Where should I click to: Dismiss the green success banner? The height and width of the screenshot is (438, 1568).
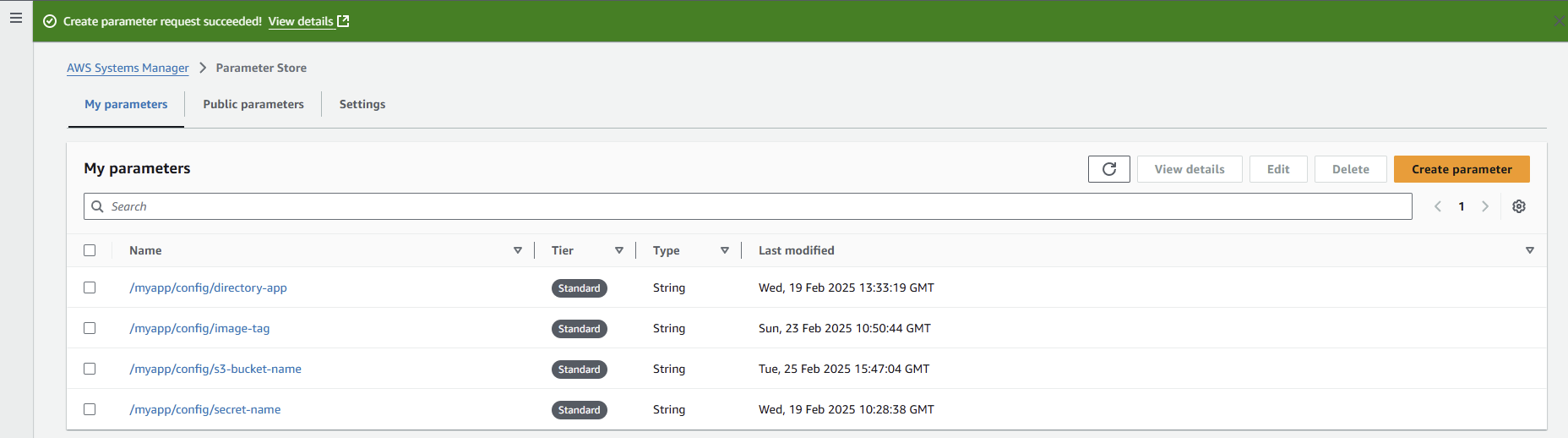click(x=1559, y=21)
